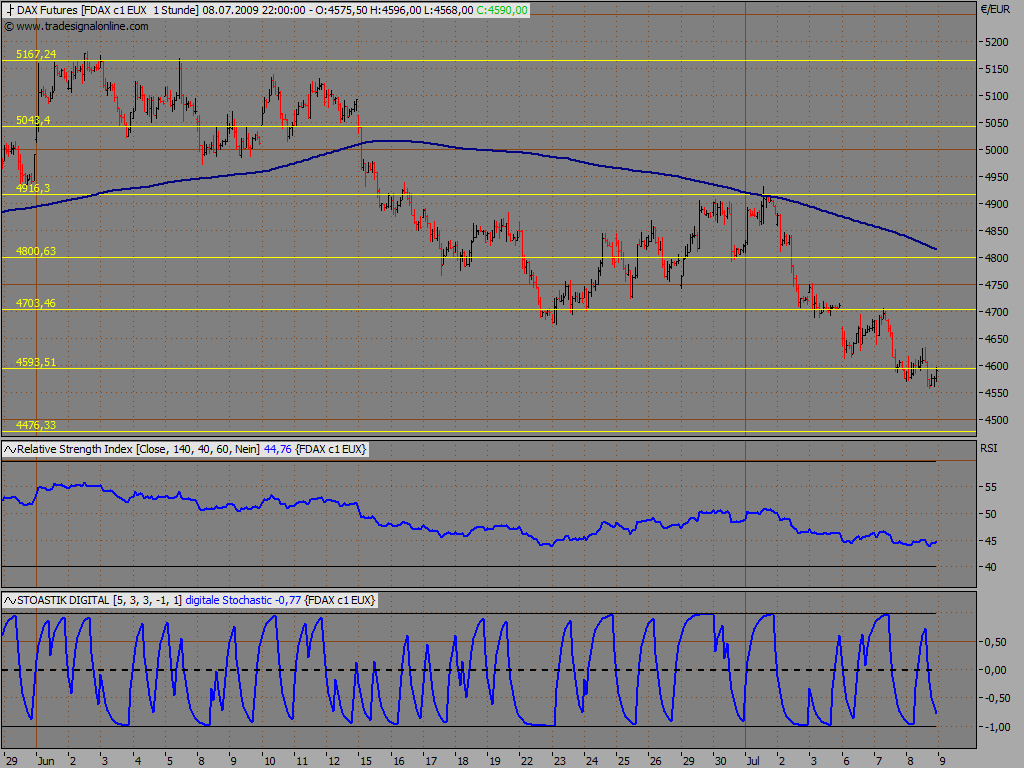Click the 4700 price axis tick
Image resolution: width=1024 pixels, height=768 pixels.
(x=997, y=312)
